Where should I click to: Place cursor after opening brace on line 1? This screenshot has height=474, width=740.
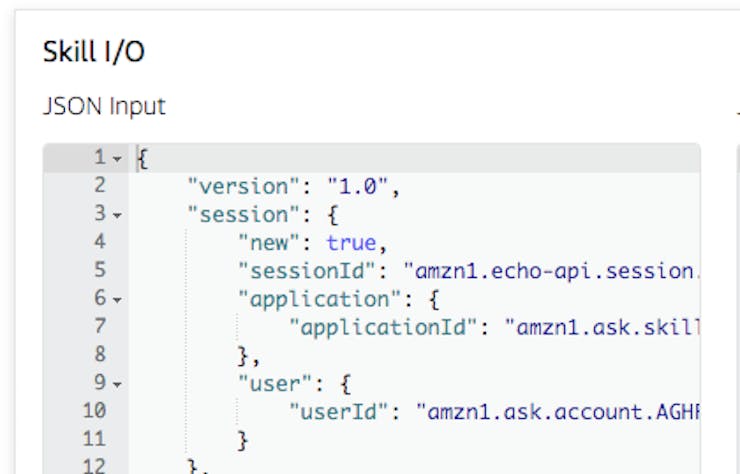click(149, 159)
